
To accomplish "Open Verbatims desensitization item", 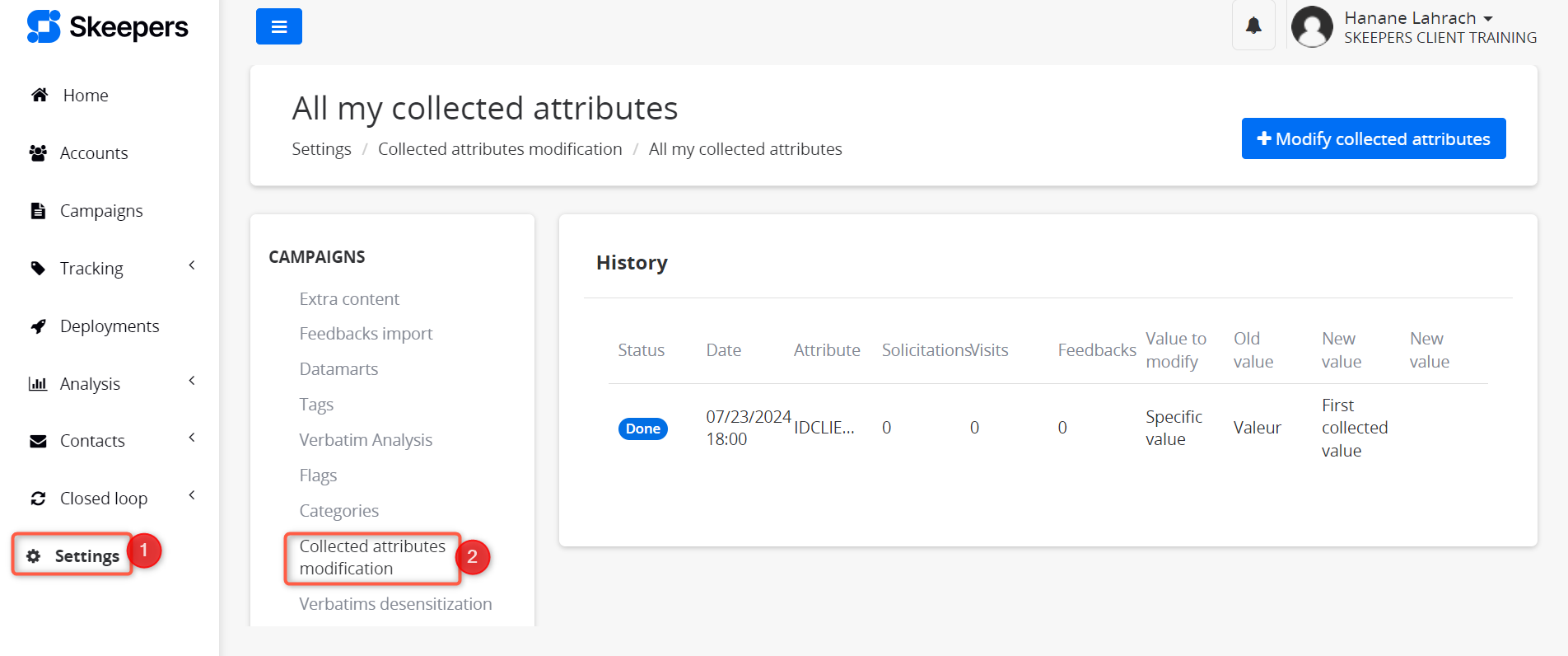I will (395, 604).
